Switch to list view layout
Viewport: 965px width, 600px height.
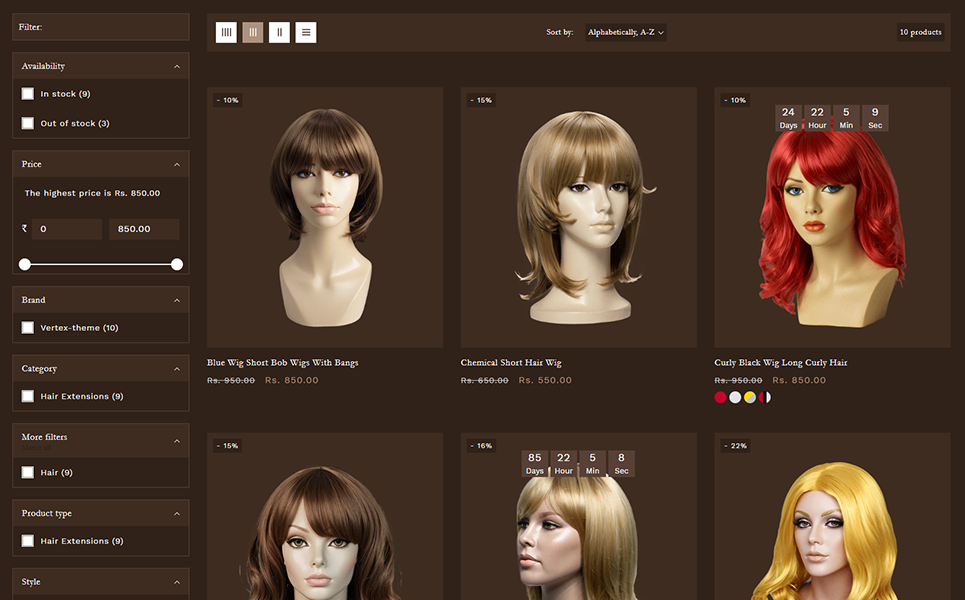click(307, 33)
